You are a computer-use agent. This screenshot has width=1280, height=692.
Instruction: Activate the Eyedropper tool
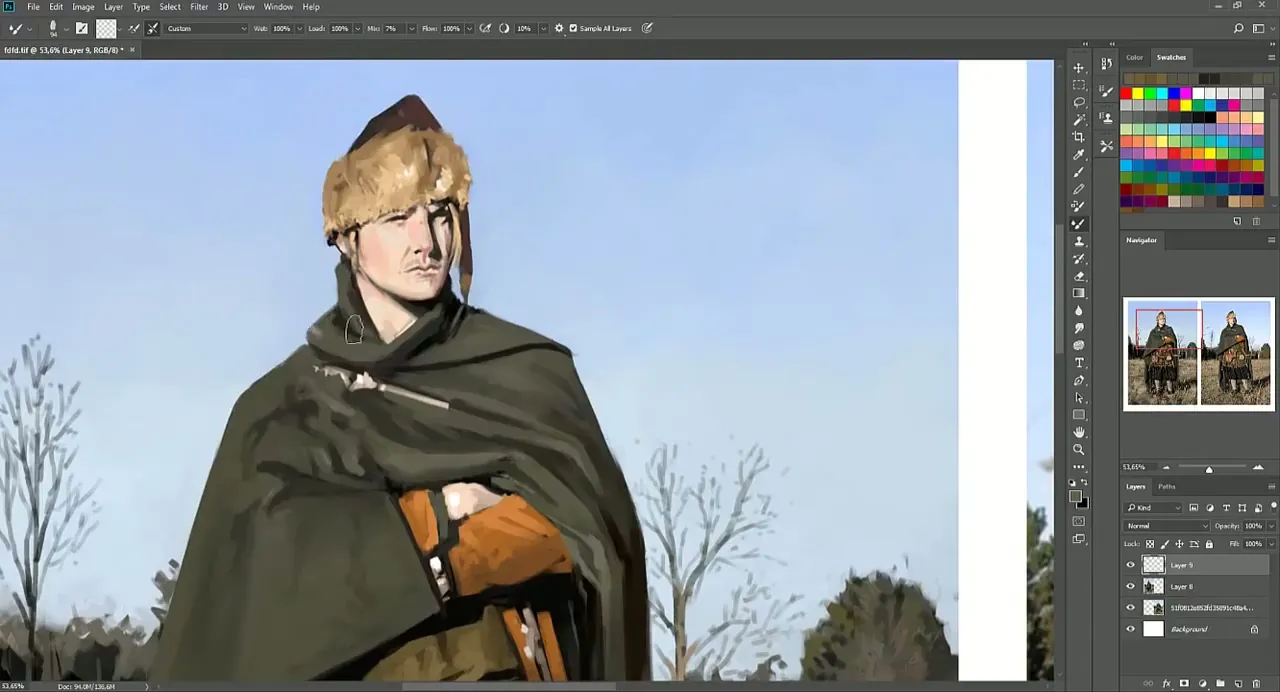click(1079, 154)
